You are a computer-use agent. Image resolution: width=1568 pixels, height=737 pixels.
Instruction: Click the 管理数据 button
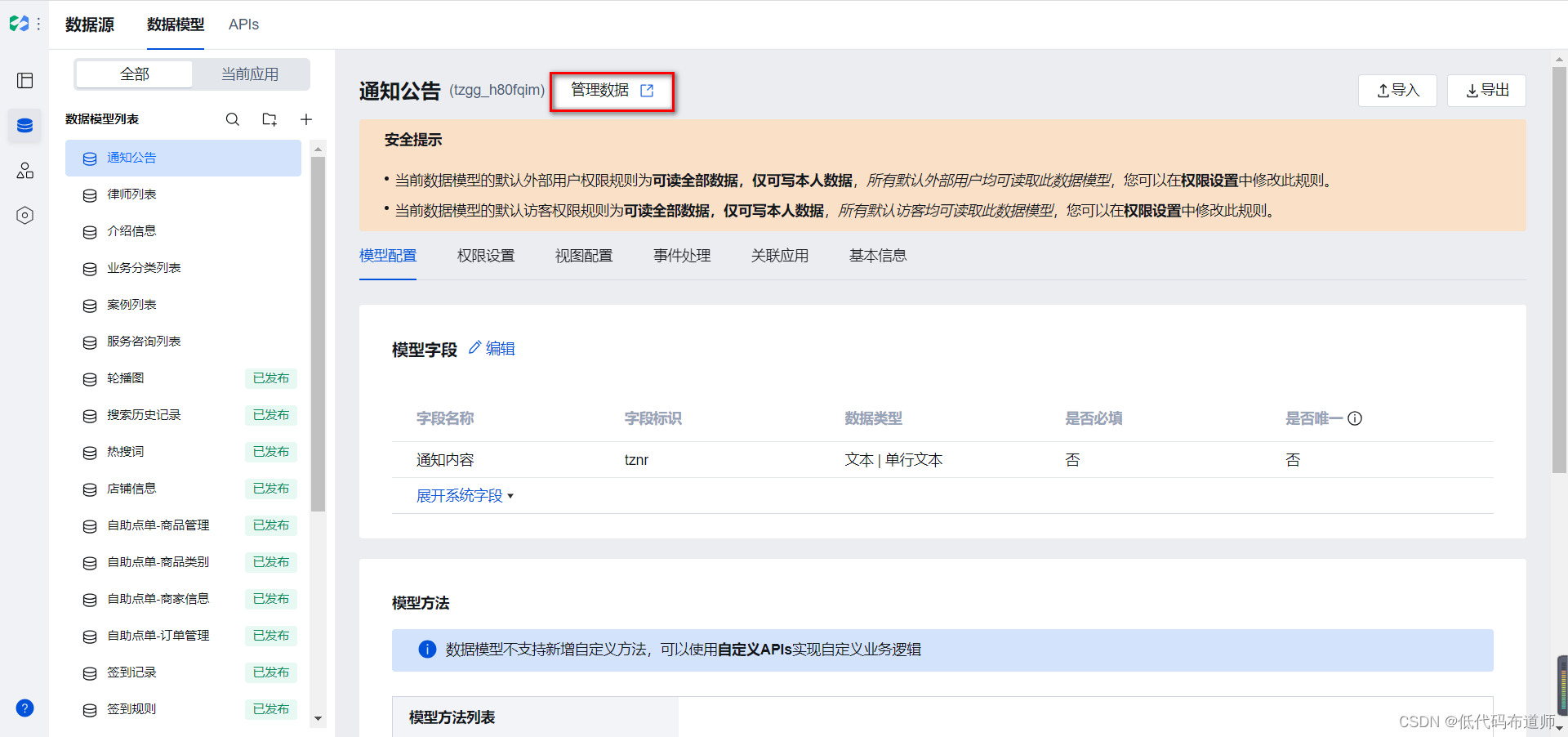612,91
